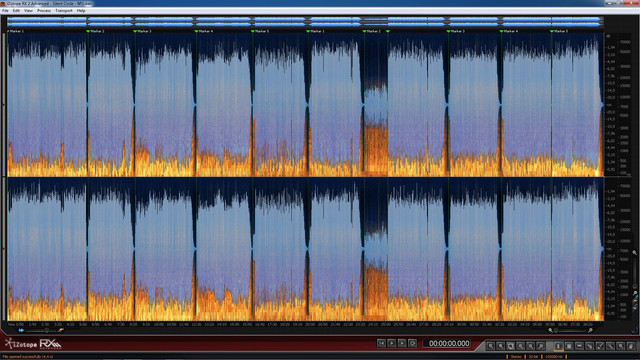The height and width of the screenshot is (360, 640).
Task: Select the time-frequency rectangle selection tool
Action: coord(569,346)
